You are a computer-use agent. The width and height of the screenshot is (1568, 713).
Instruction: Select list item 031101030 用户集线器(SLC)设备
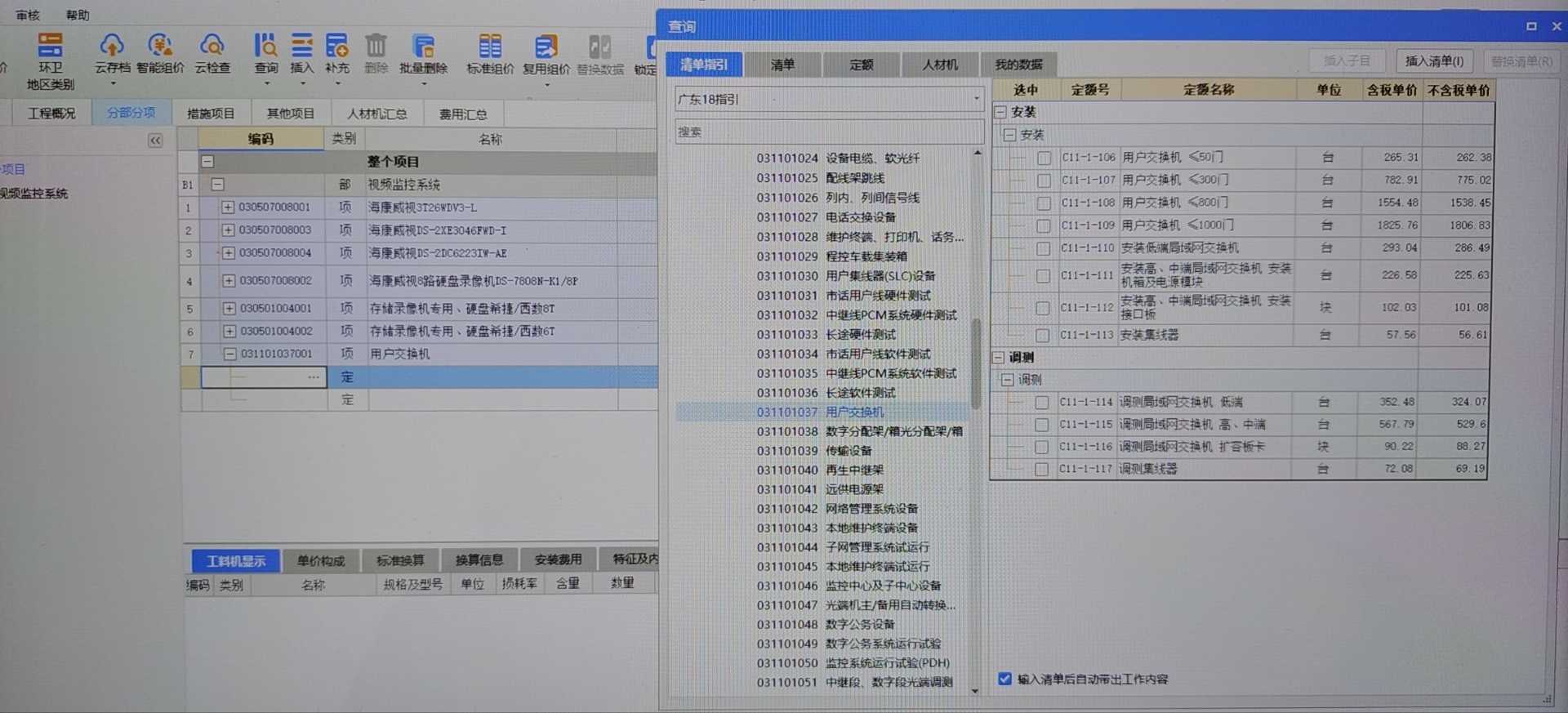[845, 276]
